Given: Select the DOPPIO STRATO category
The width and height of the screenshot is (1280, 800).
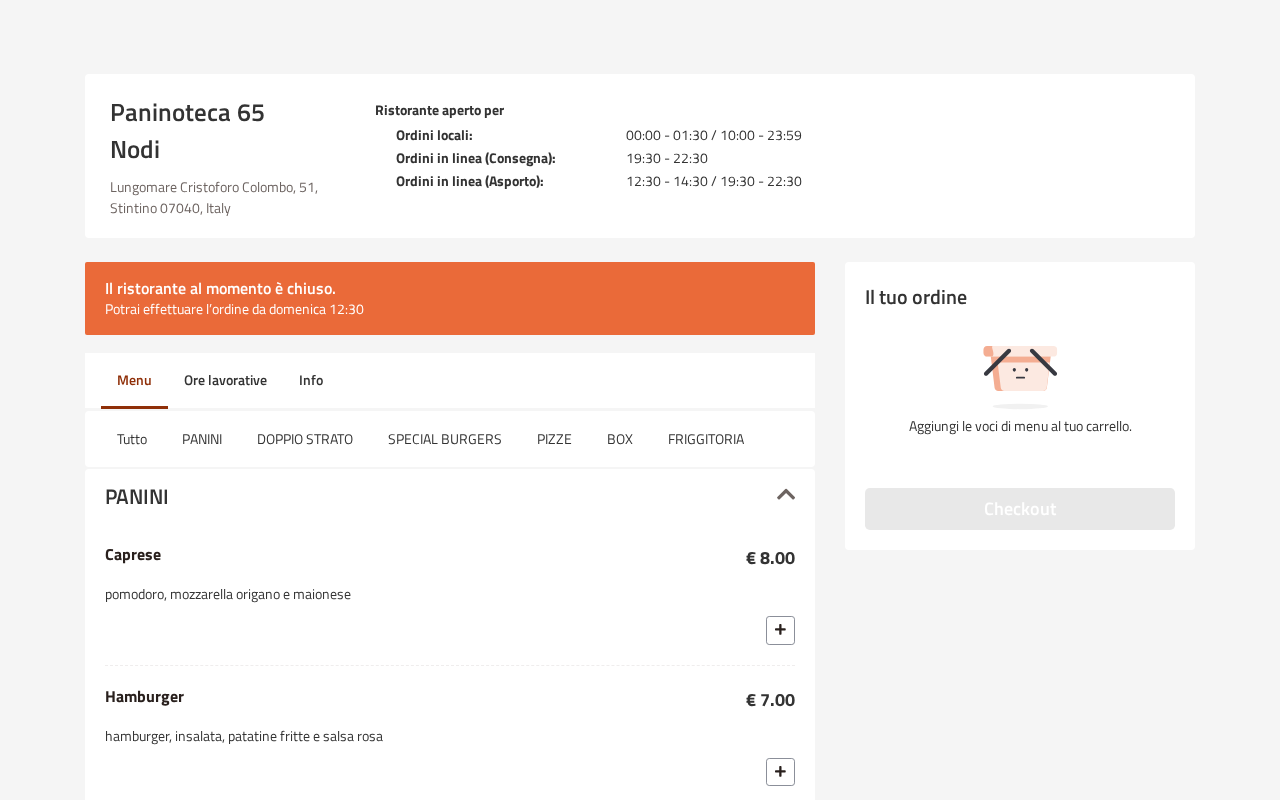Looking at the screenshot, I should (x=305, y=439).
